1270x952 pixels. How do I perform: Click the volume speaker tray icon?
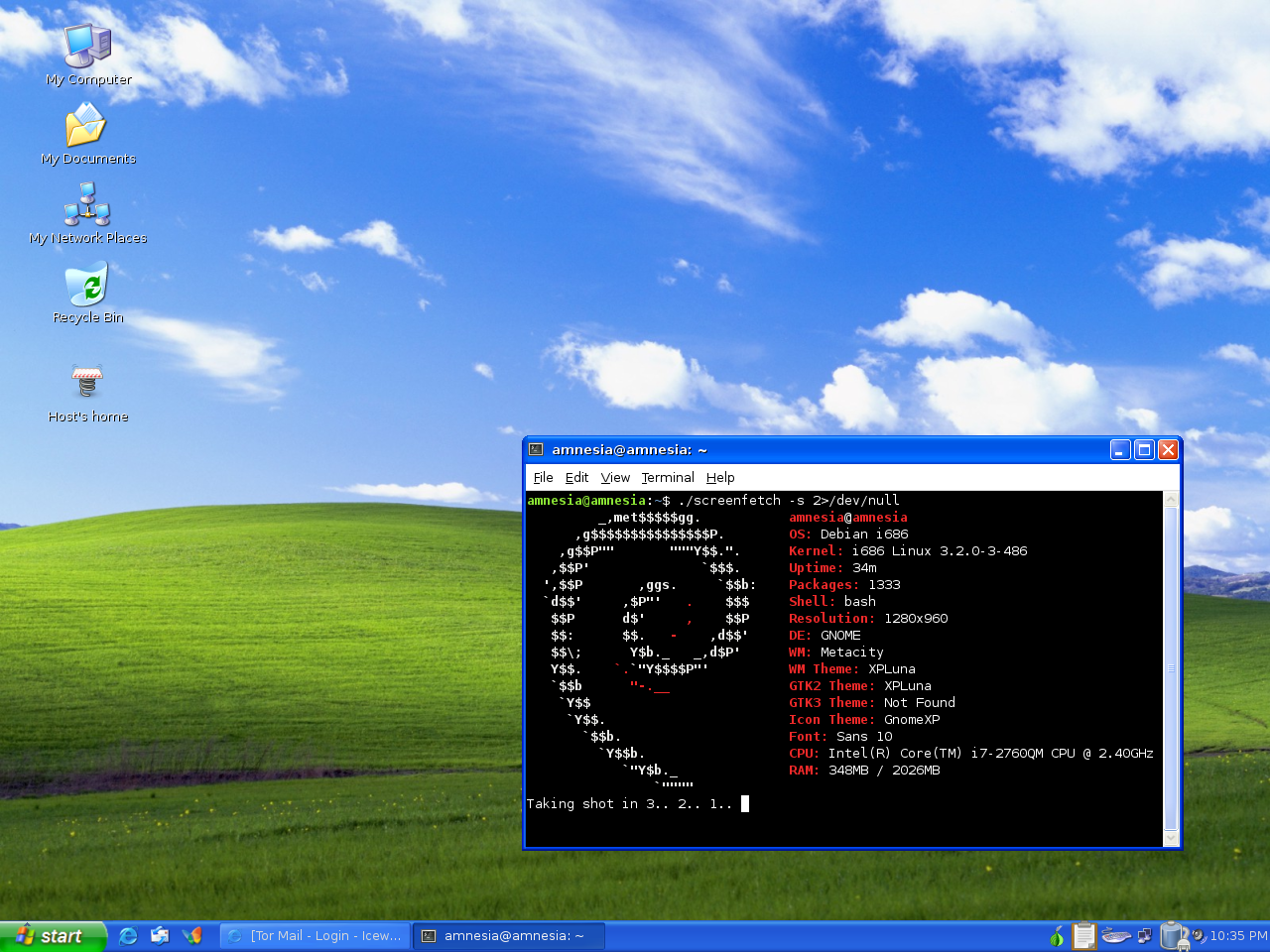click(1199, 935)
